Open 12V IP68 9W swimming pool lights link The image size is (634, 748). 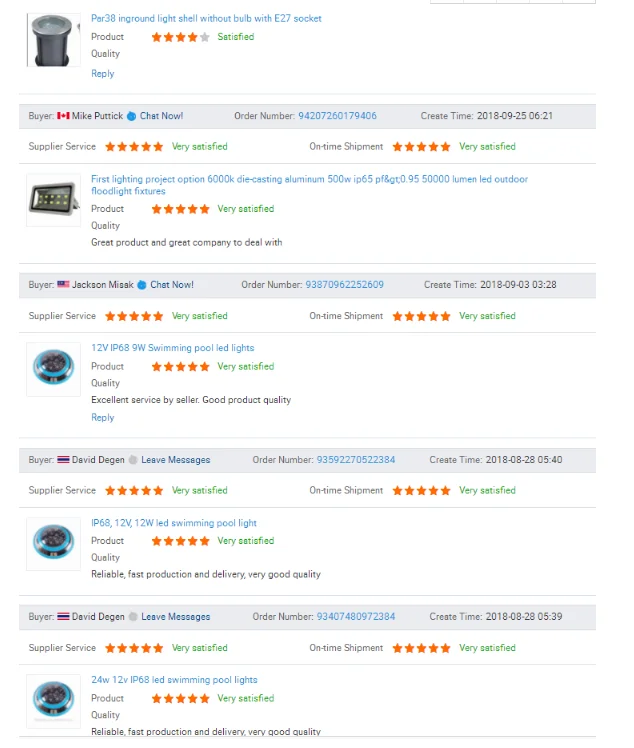(x=172, y=348)
